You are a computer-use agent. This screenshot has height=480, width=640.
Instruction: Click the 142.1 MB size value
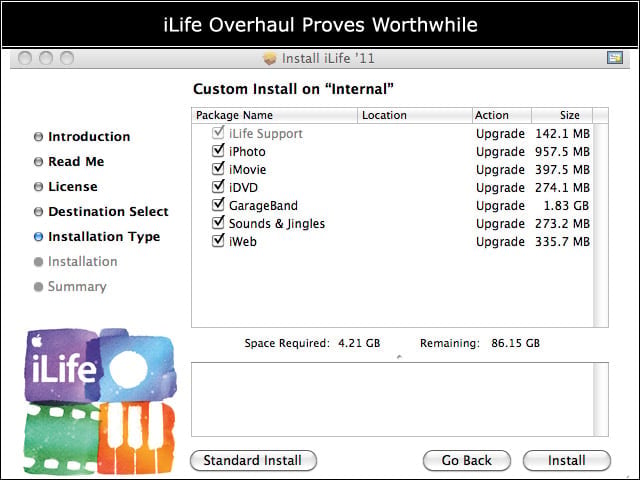click(x=562, y=134)
